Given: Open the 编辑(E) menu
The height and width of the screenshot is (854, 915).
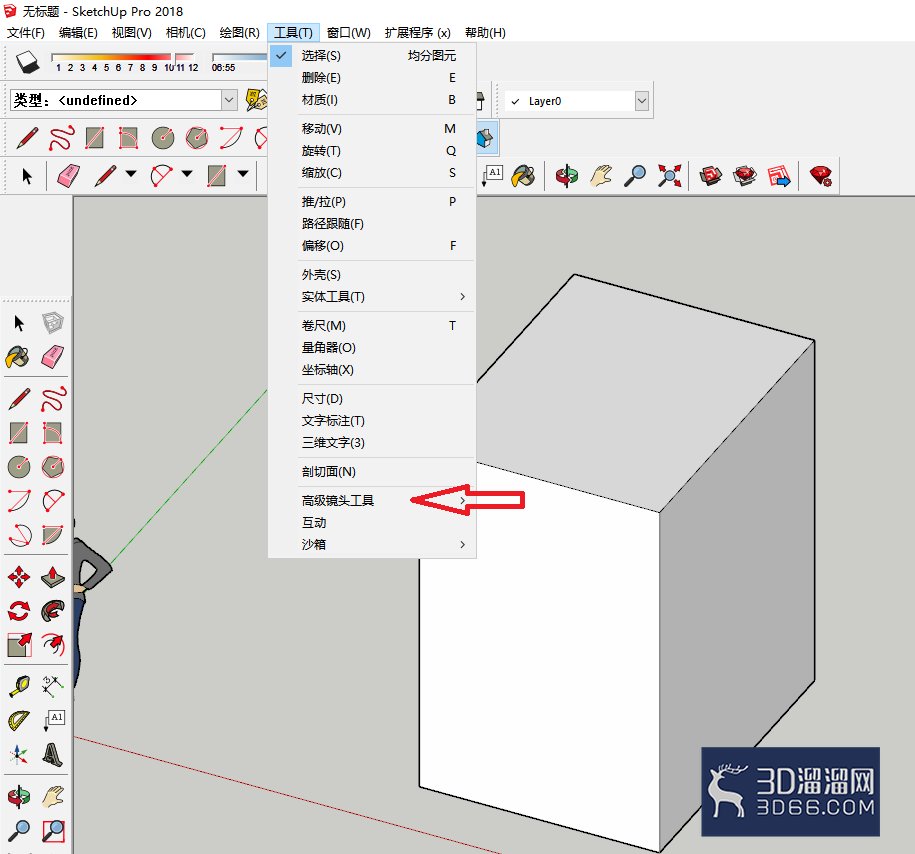Looking at the screenshot, I should [x=78, y=33].
